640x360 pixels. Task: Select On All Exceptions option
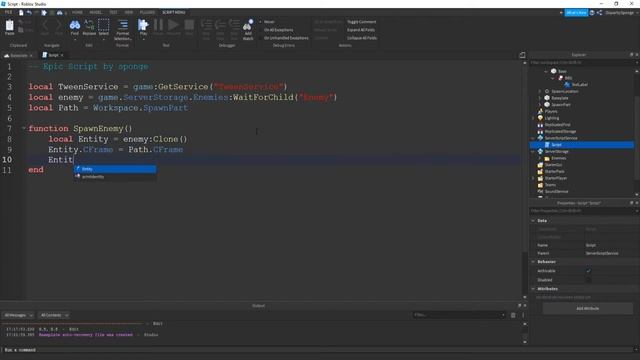[x=277, y=30]
